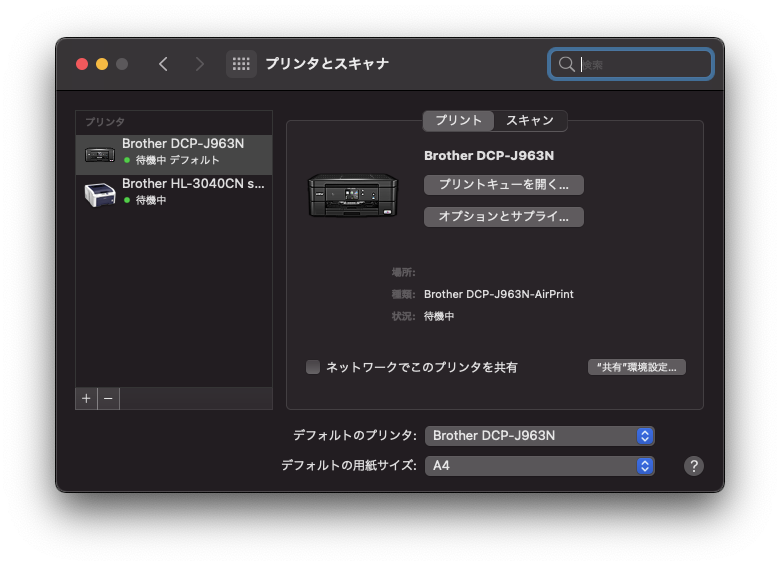The width and height of the screenshot is (780, 566).
Task: Remove printer with the minus button
Action: 108,399
